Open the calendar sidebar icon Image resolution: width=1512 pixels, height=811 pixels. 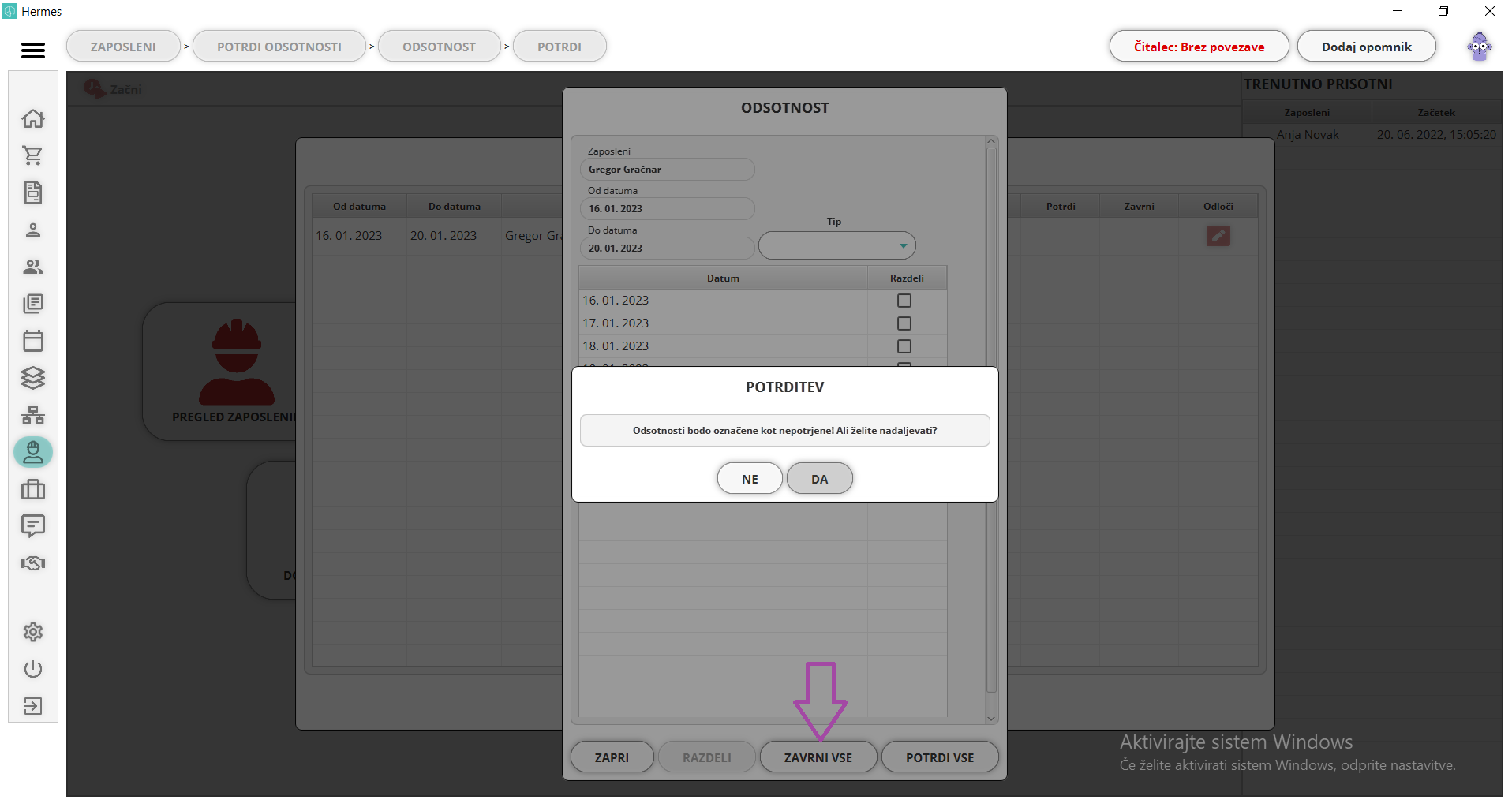(x=33, y=341)
